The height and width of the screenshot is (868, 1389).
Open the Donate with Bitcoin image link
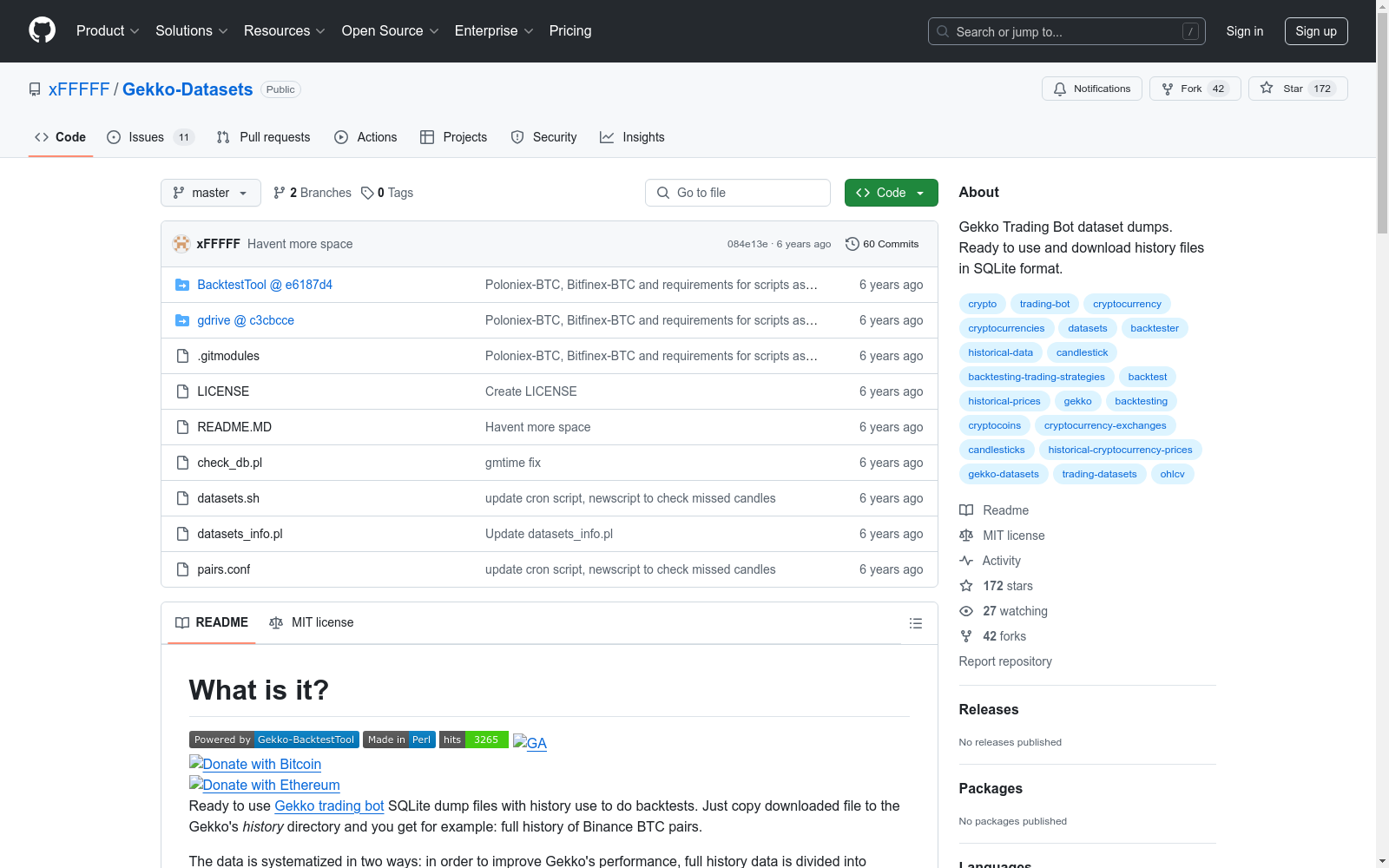(255, 764)
